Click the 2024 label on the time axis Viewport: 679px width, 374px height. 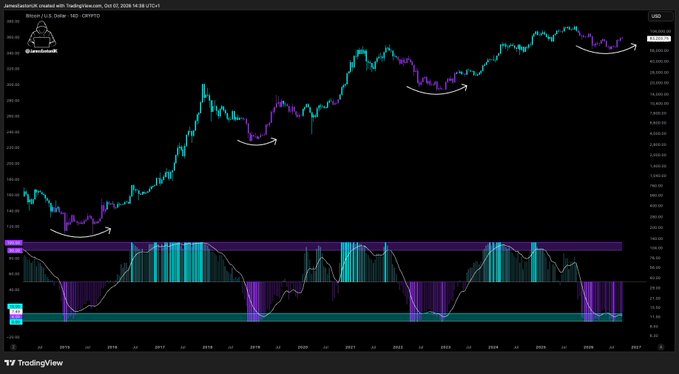click(x=493, y=347)
